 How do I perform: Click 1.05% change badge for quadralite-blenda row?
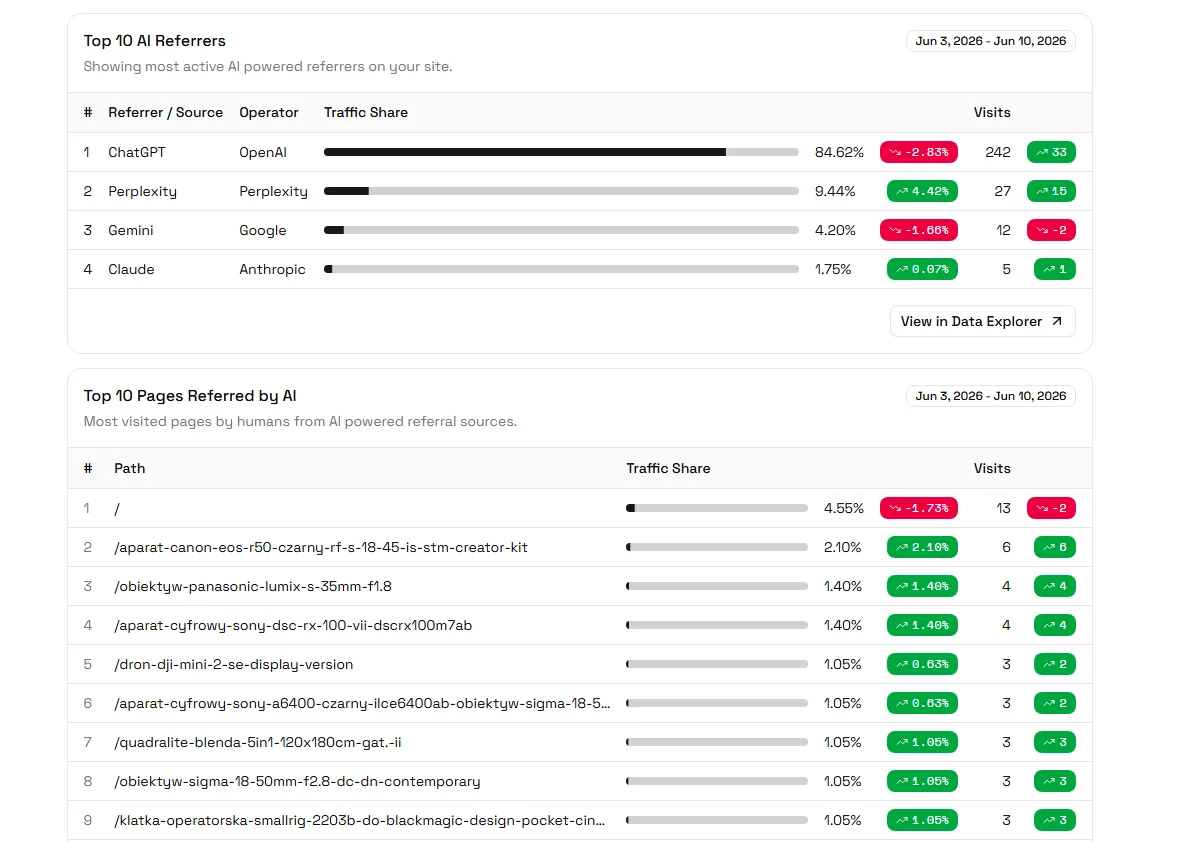pyautogui.click(x=922, y=742)
